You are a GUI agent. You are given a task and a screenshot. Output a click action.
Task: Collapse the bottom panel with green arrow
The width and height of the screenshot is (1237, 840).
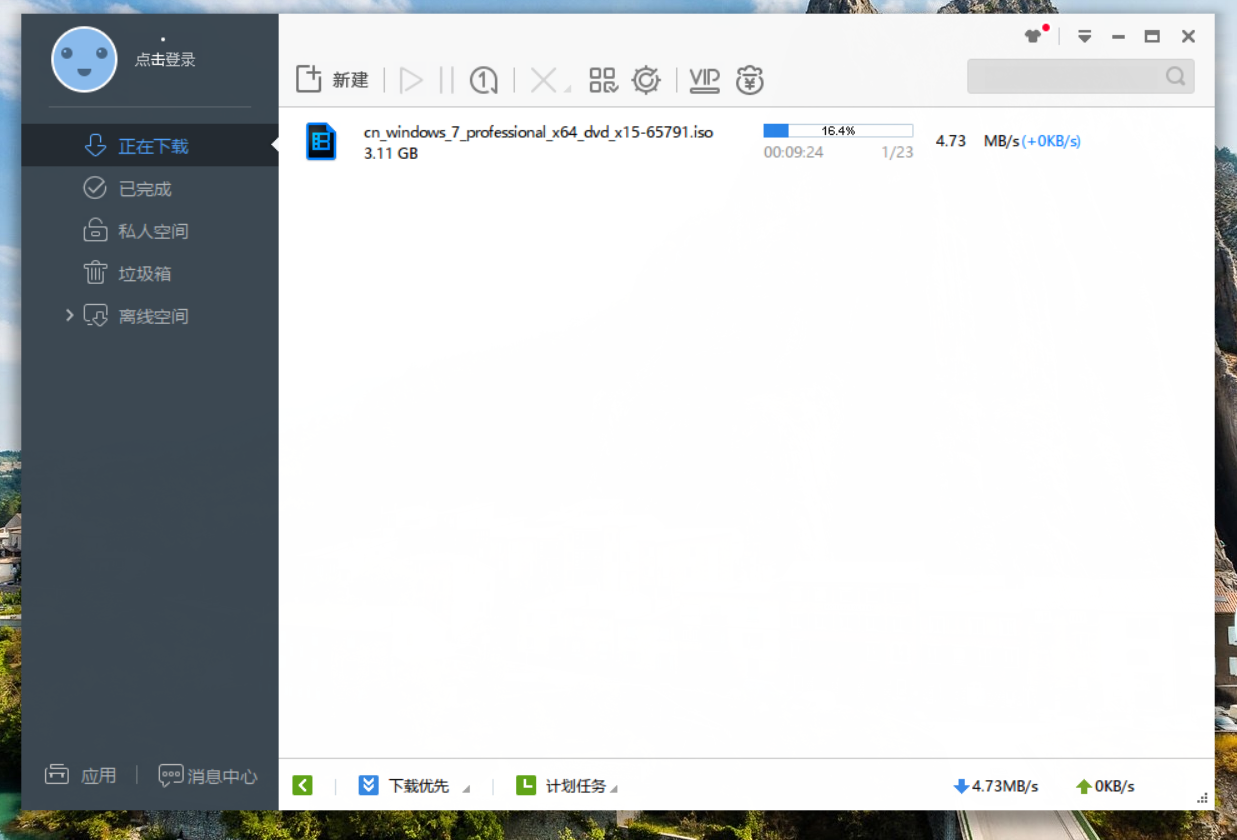click(x=303, y=785)
